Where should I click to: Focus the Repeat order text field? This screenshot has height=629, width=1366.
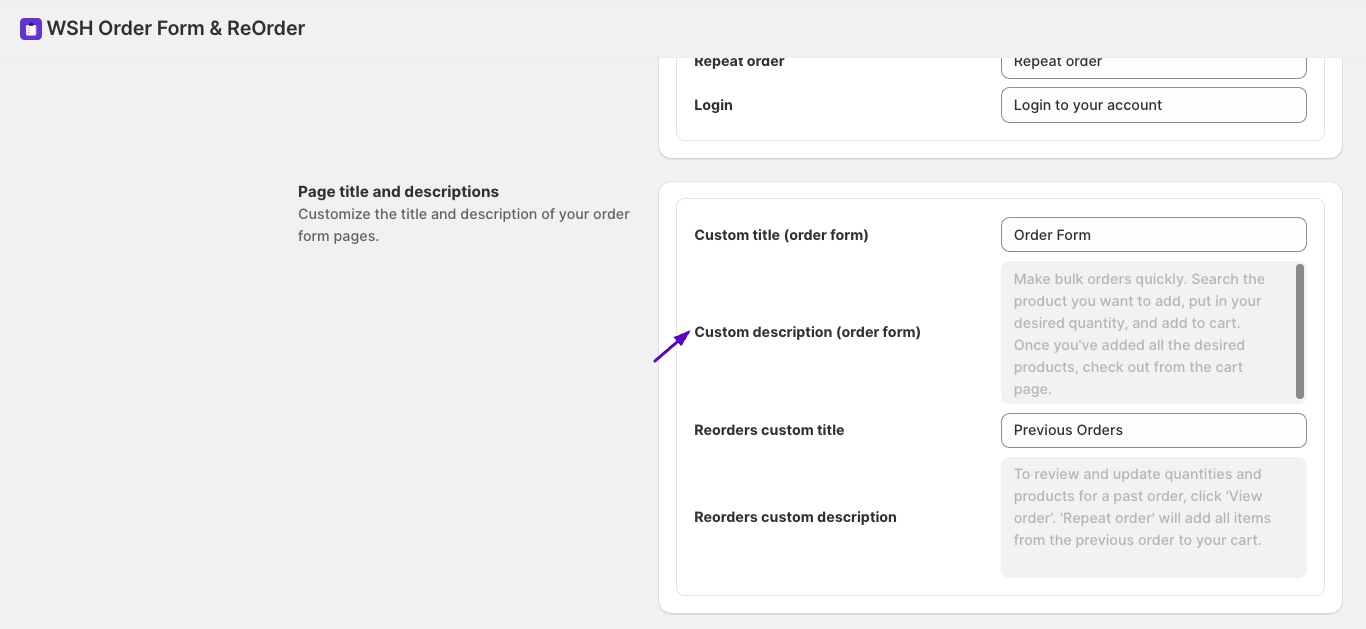click(x=1153, y=63)
